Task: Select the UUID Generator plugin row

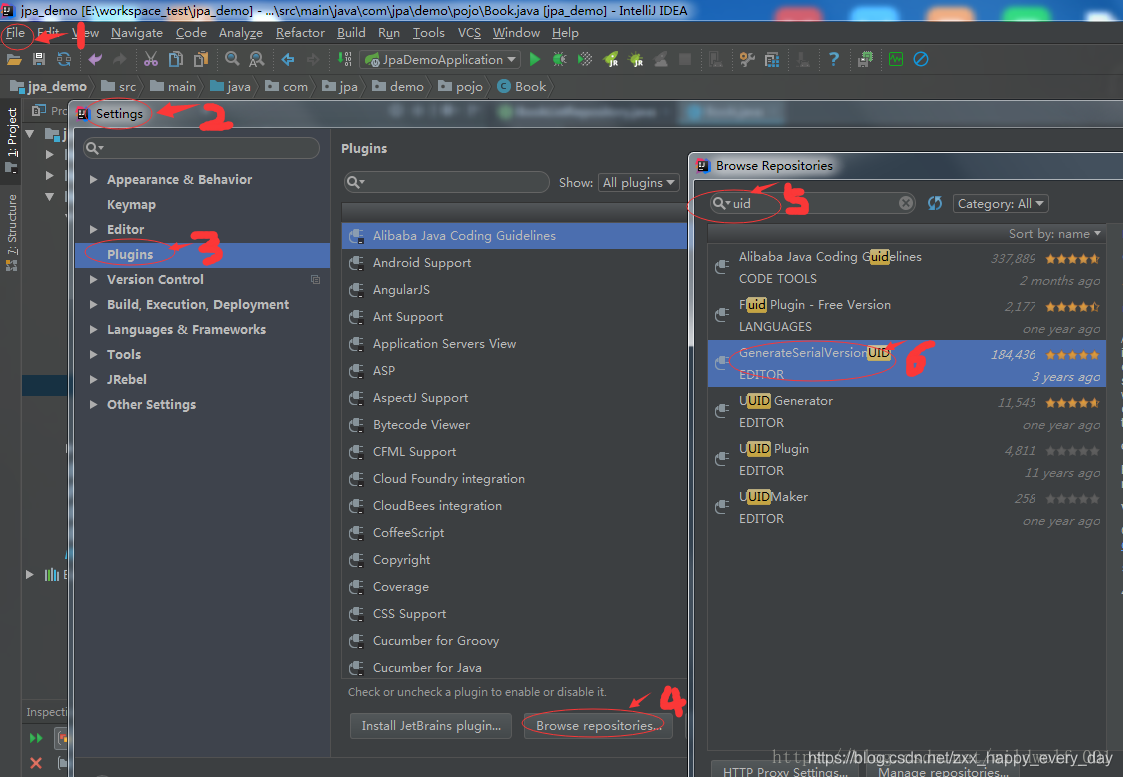Action: click(x=907, y=412)
